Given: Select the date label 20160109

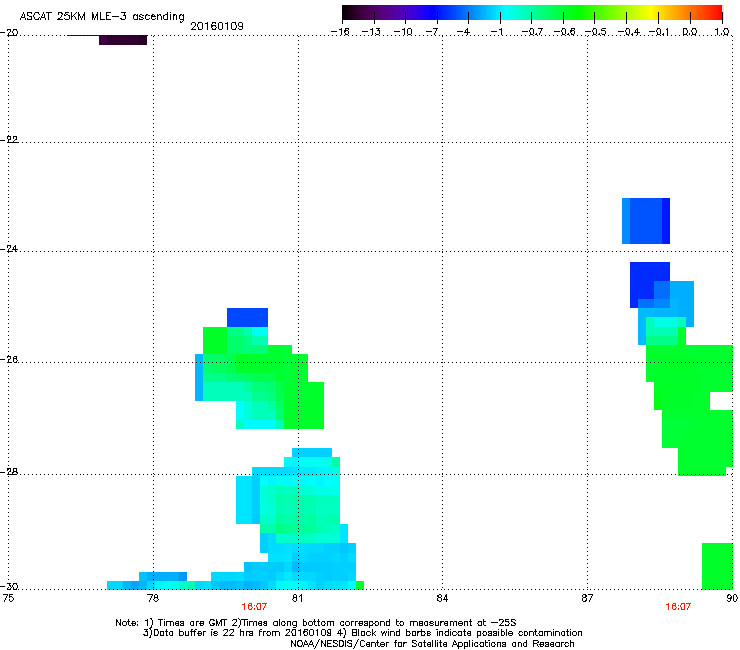Looking at the screenshot, I should pos(217,26).
